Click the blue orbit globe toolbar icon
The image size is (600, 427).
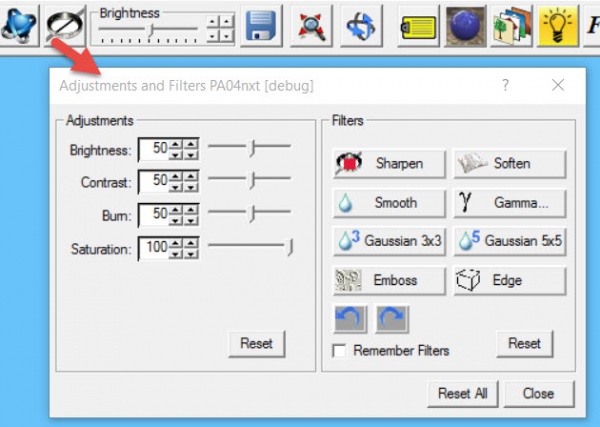[x=19, y=25]
